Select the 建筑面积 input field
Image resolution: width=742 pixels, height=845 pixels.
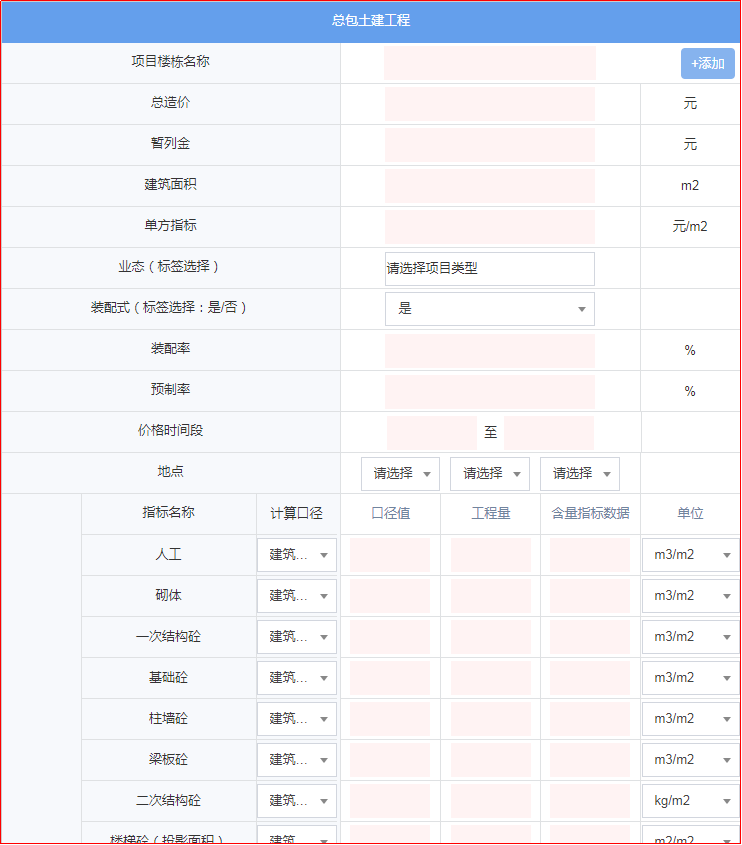(490, 186)
